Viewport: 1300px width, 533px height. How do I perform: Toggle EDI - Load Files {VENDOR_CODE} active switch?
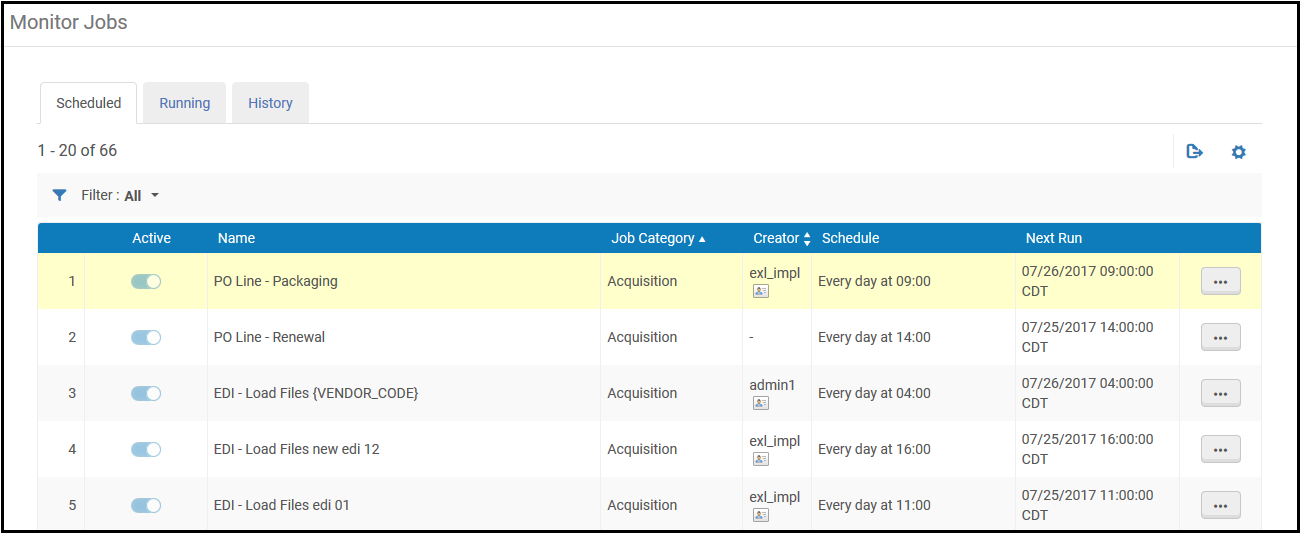[x=146, y=394]
